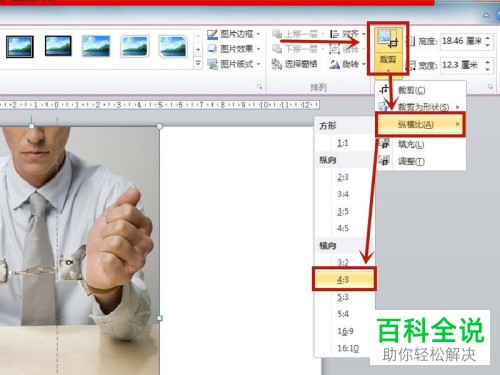Open 裁剪为形状(S) submenu
The width and height of the screenshot is (500, 375).
(x=420, y=107)
